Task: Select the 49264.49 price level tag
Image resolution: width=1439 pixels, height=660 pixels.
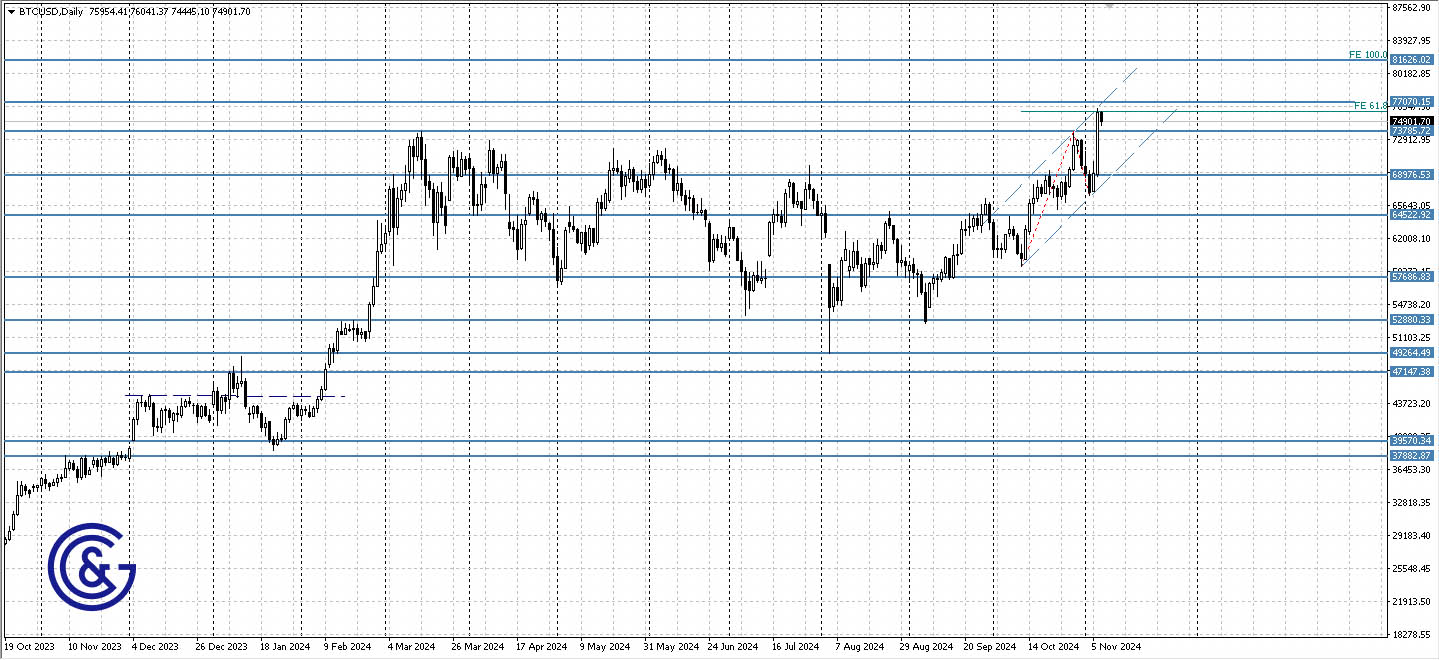Action: 1412,353
